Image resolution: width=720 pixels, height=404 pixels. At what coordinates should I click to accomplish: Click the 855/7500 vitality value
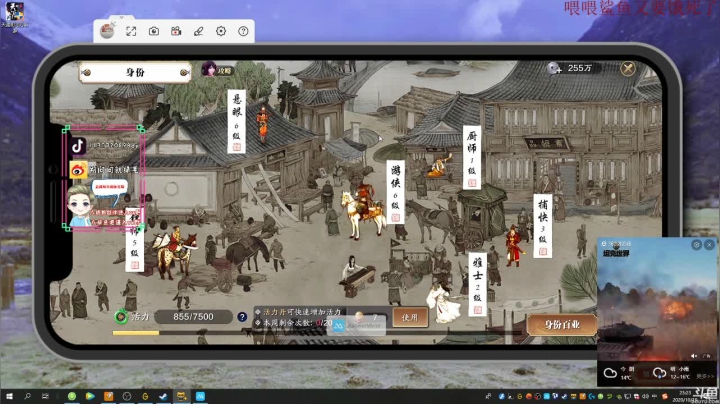click(x=193, y=317)
